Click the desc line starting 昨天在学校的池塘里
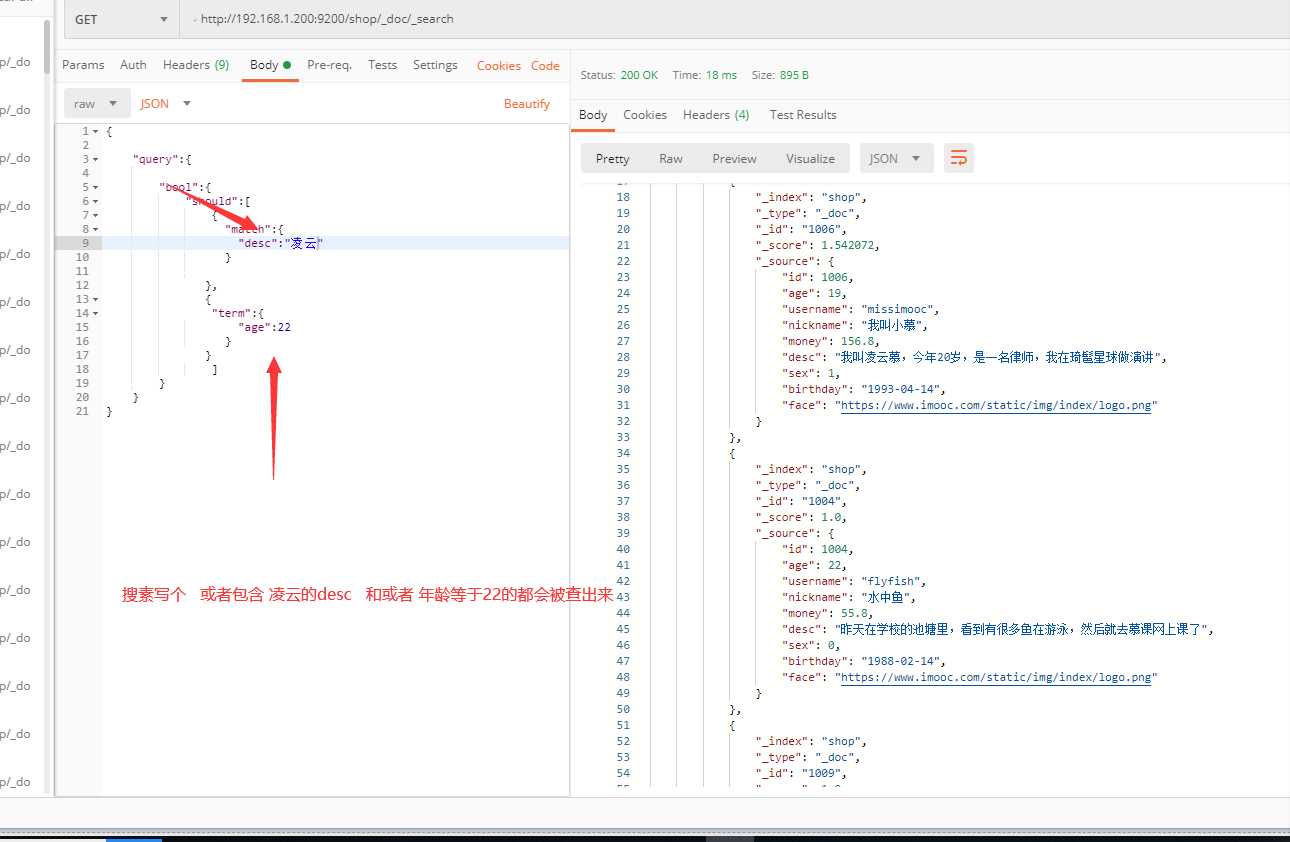The height and width of the screenshot is (842, 1290). pos(999,629)
